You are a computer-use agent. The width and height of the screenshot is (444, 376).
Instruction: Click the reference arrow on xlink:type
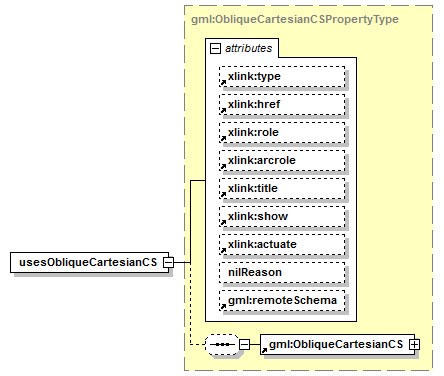click(223, 82)
